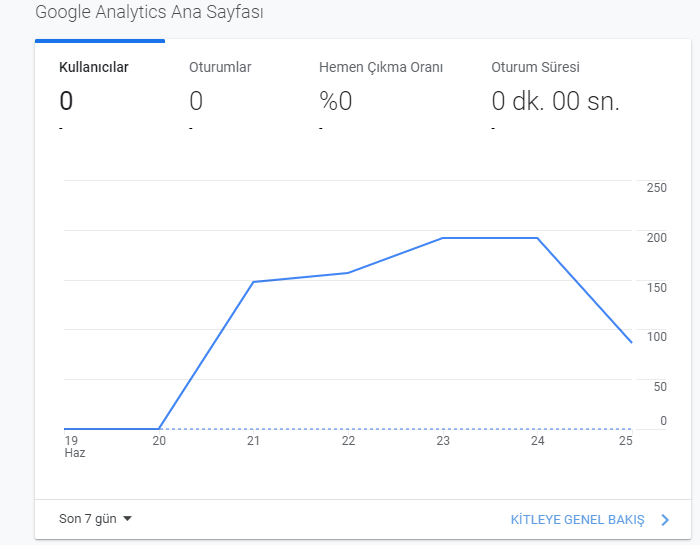
Task: Click the chart peak point at day 23
Action: pyautogui.click(x=442, y=238)
